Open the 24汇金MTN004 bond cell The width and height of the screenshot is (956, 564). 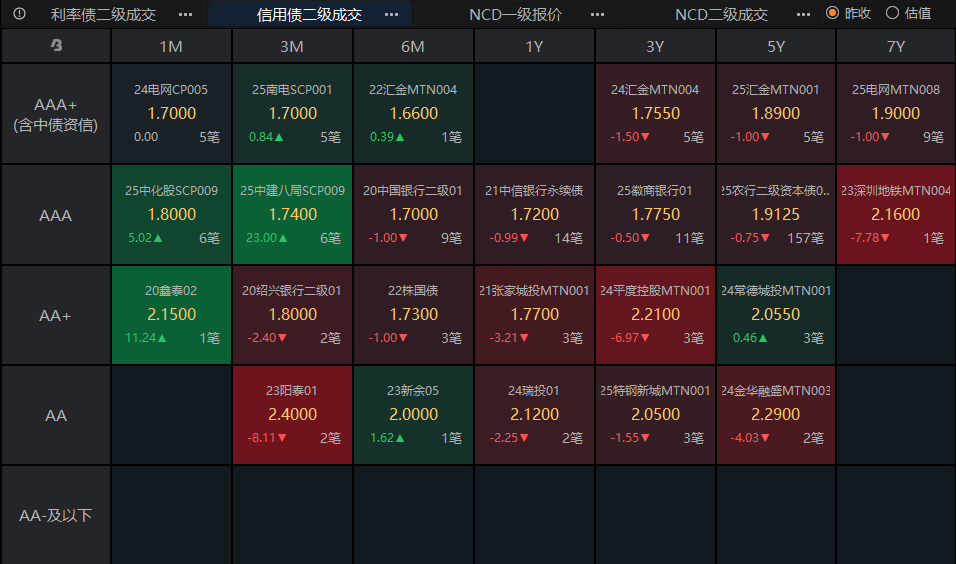click(x=655, y=114)
